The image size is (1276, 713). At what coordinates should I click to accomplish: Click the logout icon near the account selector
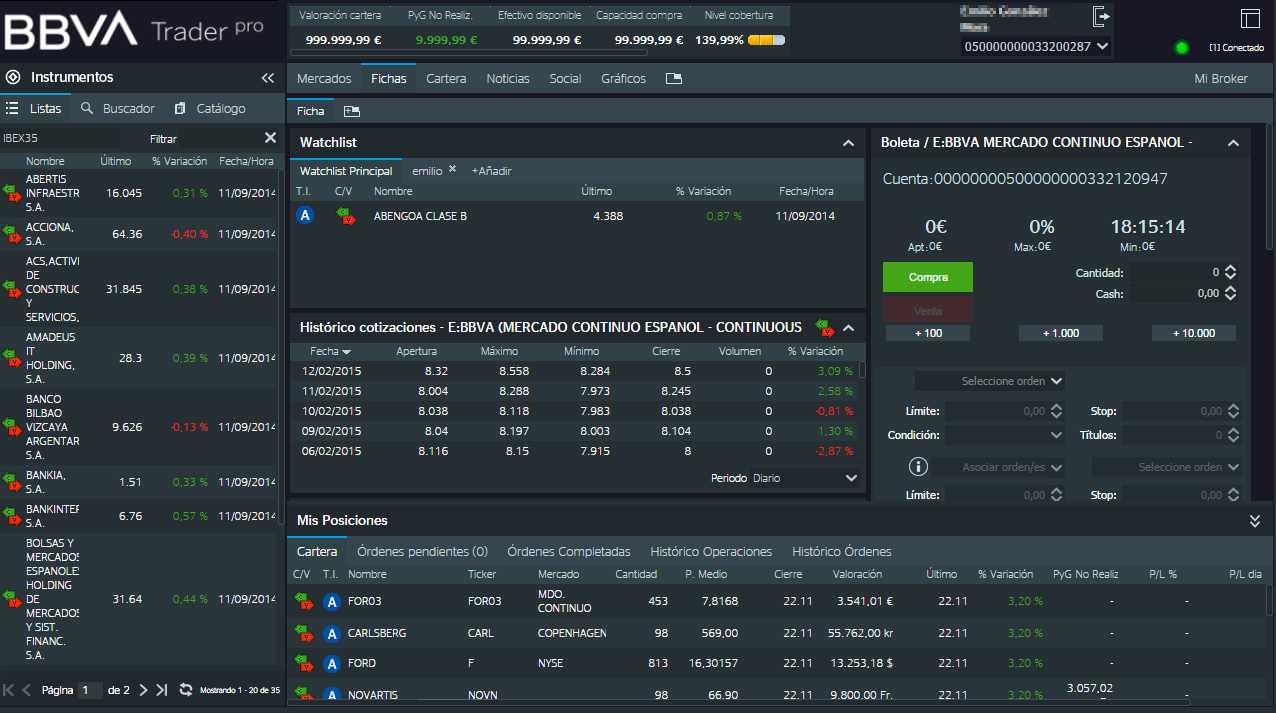pyautogui.click(x=1101, y=16)
